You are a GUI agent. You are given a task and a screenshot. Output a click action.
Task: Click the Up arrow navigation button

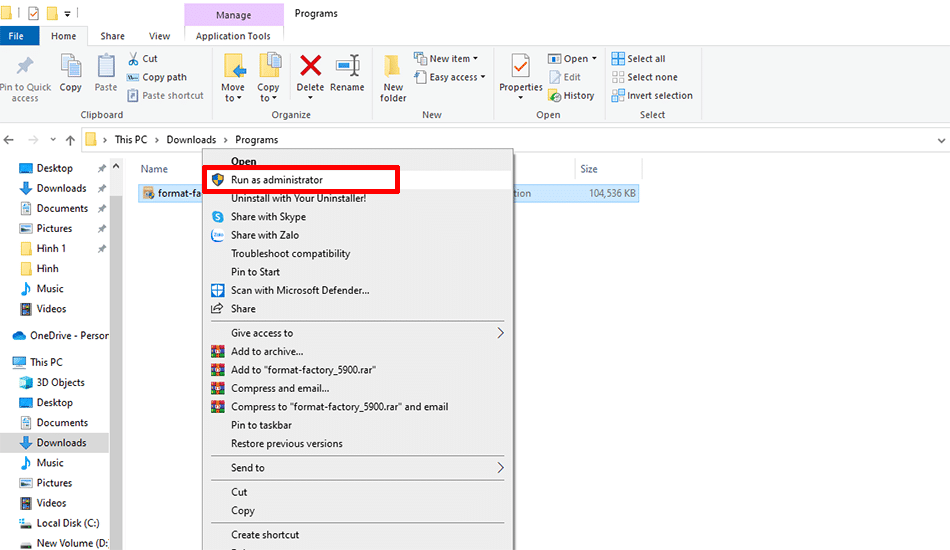(70, 140)
